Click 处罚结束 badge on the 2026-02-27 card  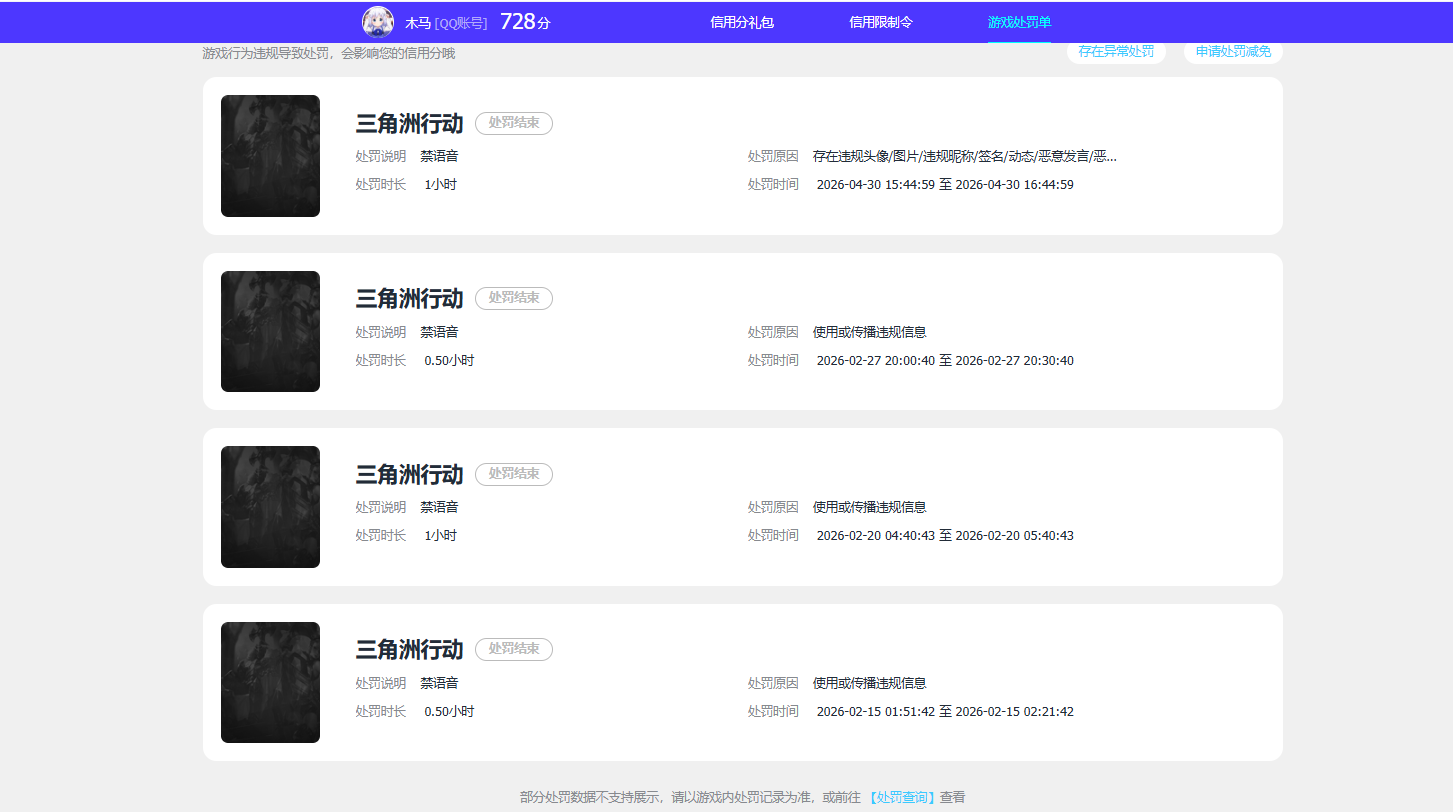[x=514, y=298]
